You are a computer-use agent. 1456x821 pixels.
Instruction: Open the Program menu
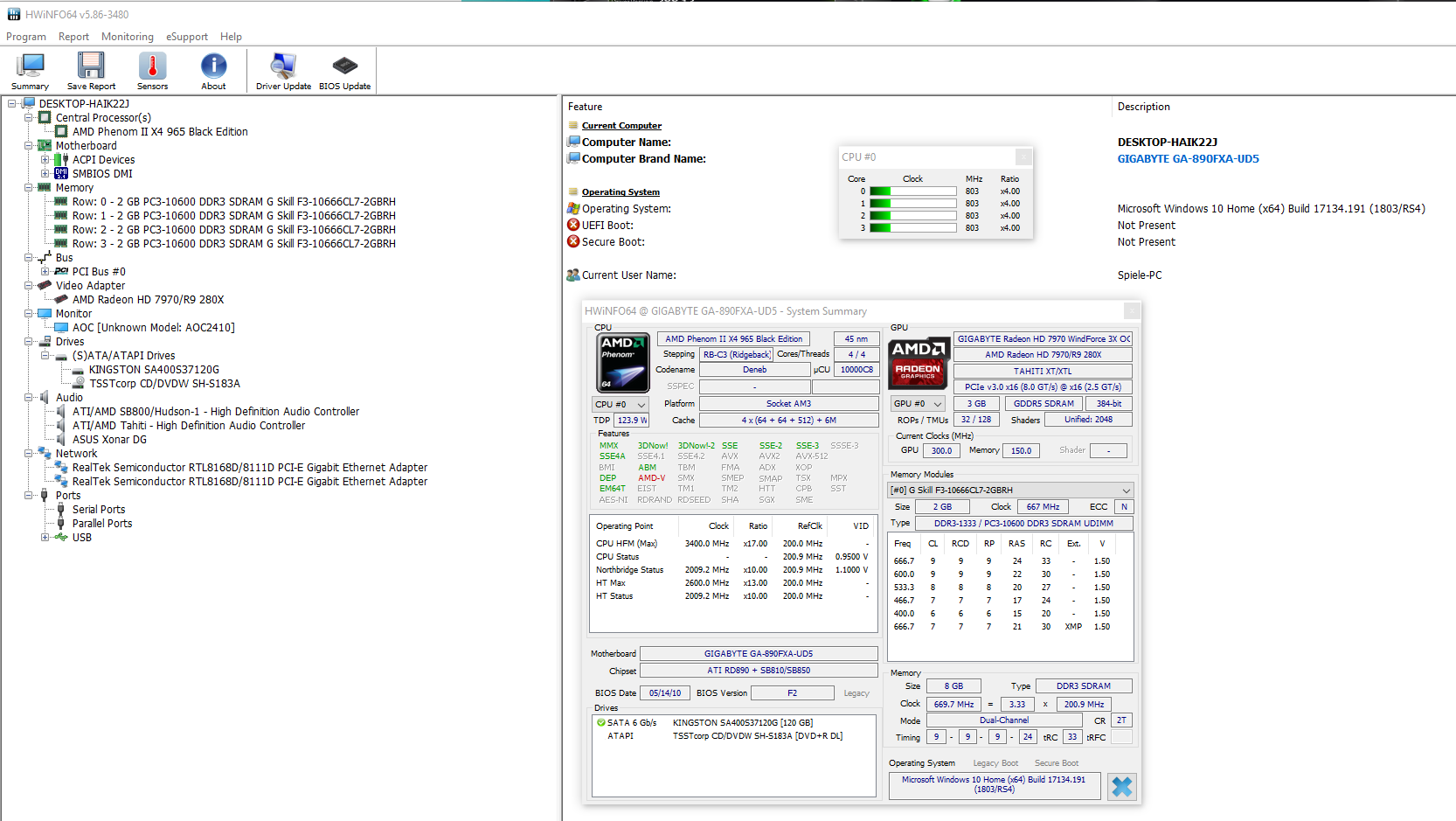tap(26, 37)
